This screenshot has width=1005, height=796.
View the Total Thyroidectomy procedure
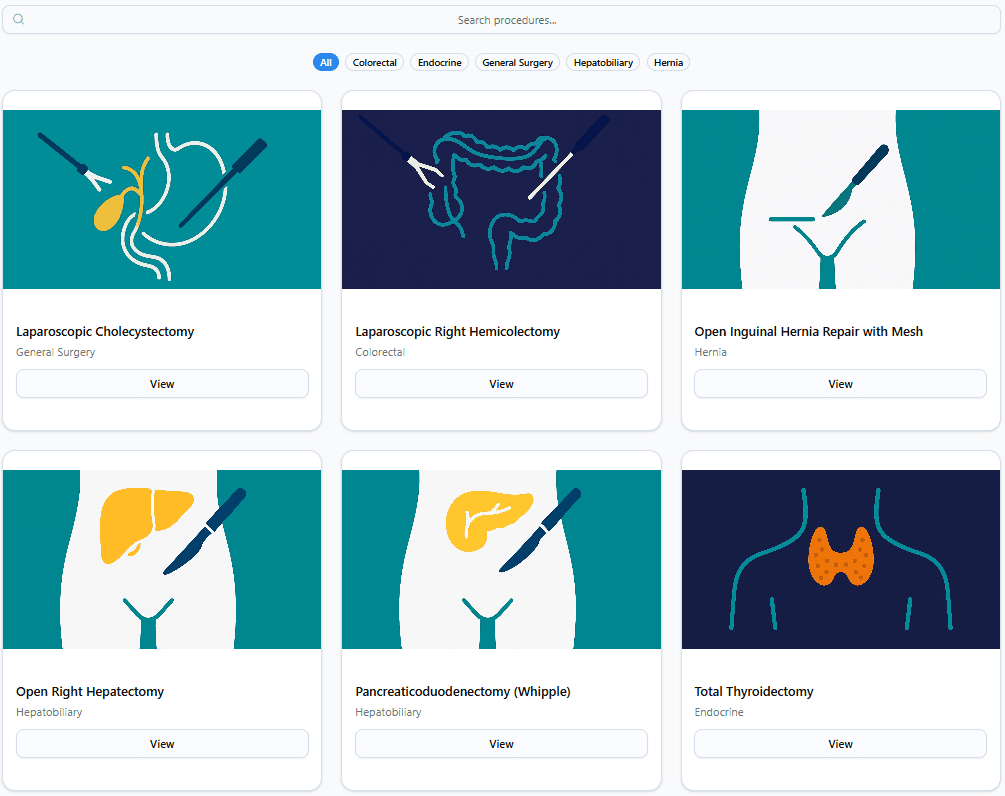pyautogui.click(x=840, y=743)
